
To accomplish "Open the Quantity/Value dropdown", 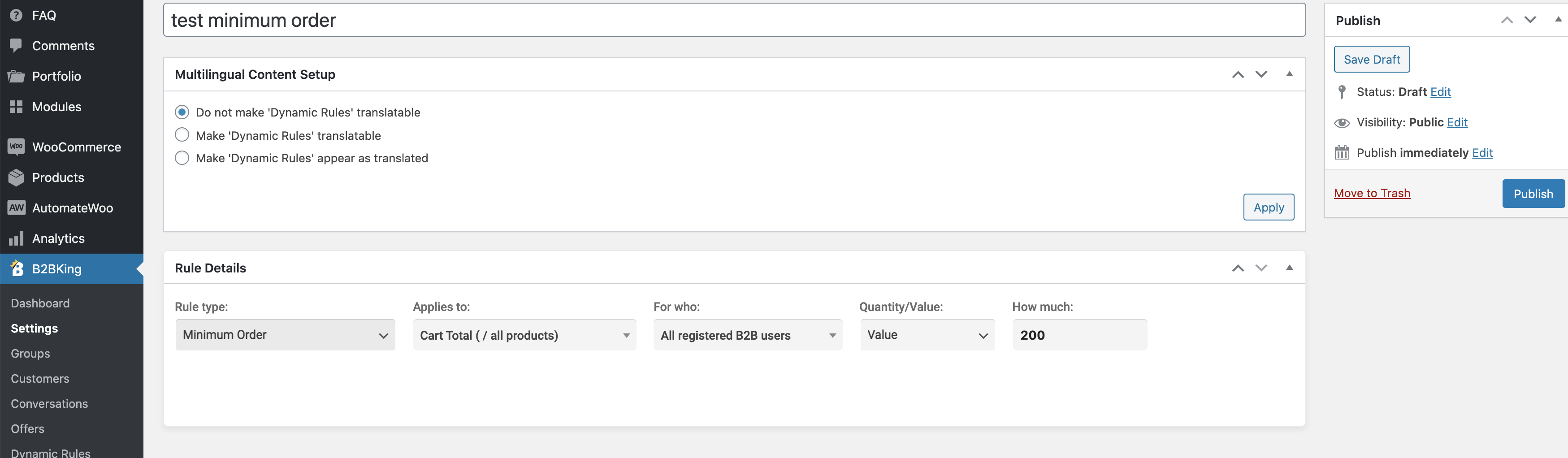I will pyautogui.click(x=927, y=334).
